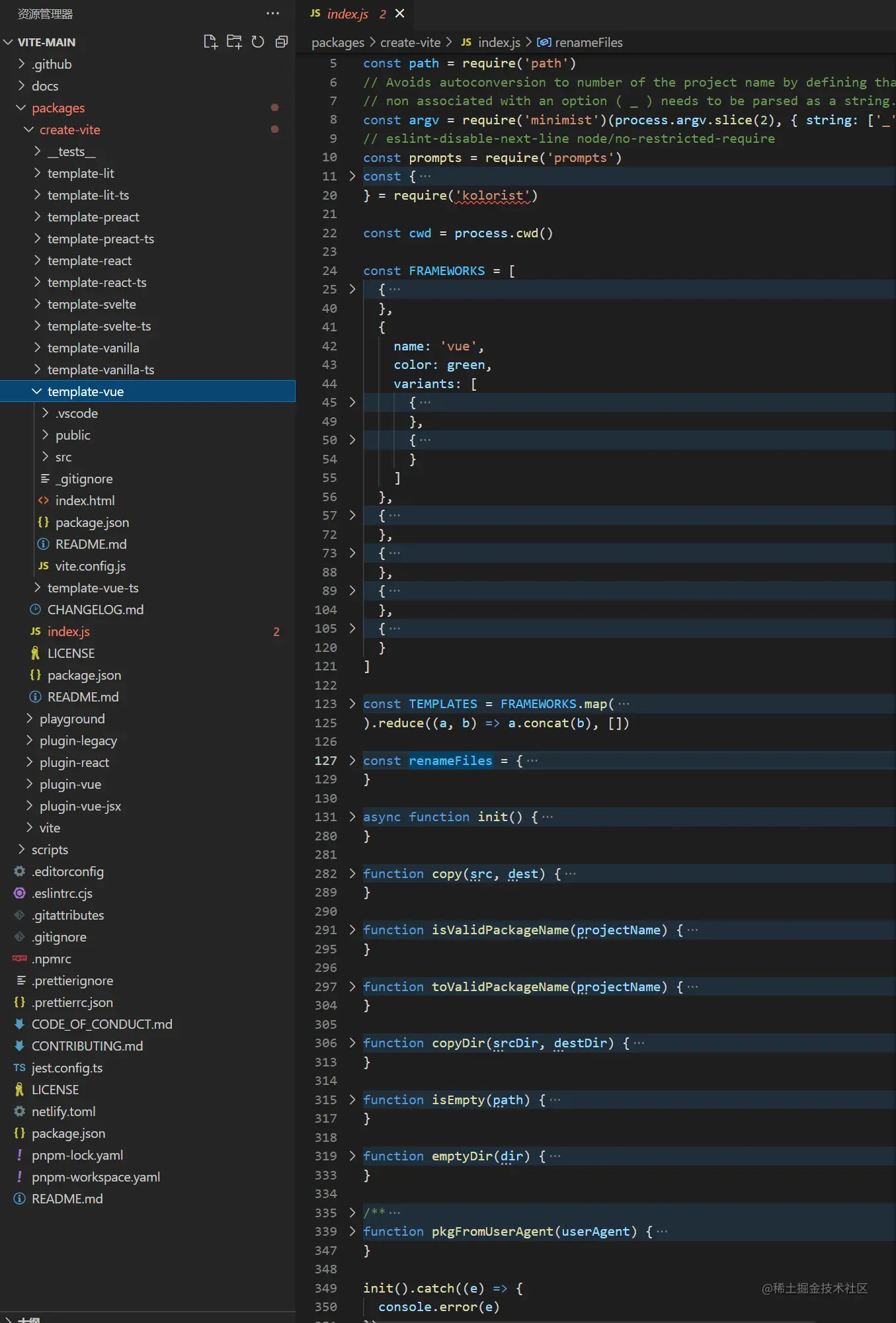Refresh the explorer tree
Viewport: 896px width, 1323px height.
click(x=258, y=42)
